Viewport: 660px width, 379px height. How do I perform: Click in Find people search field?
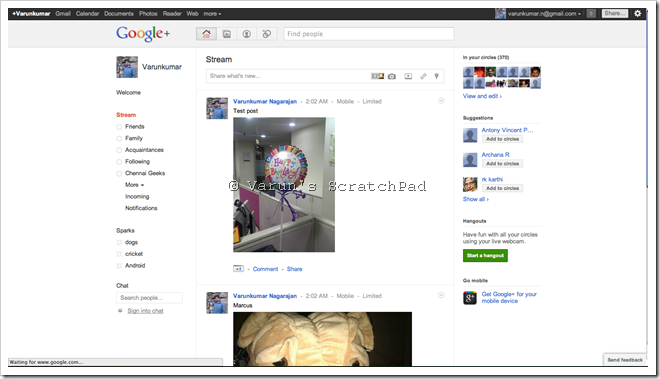click(369, 34)
